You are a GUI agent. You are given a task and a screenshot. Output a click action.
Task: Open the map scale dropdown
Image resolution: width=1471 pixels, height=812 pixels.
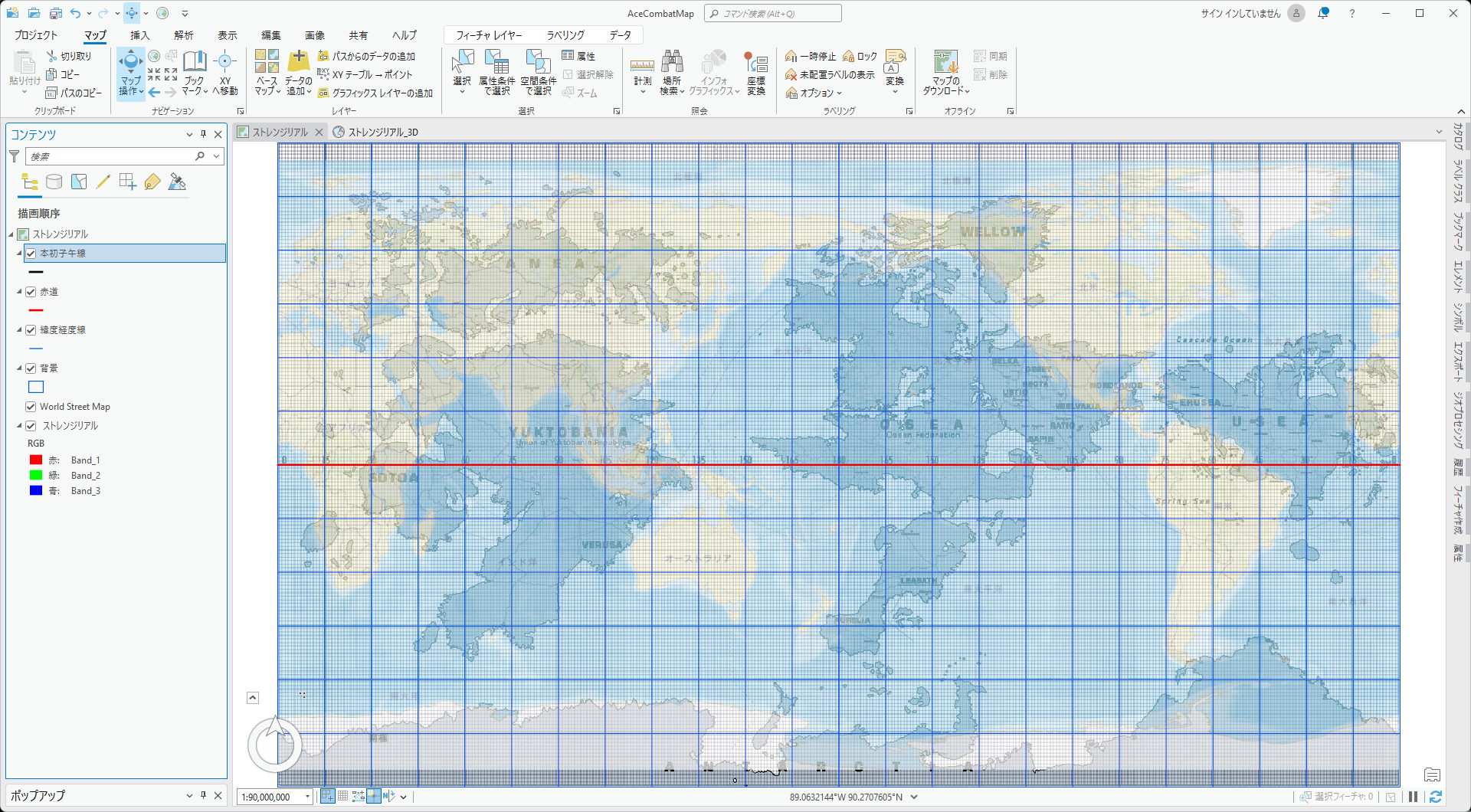point(307,797)
